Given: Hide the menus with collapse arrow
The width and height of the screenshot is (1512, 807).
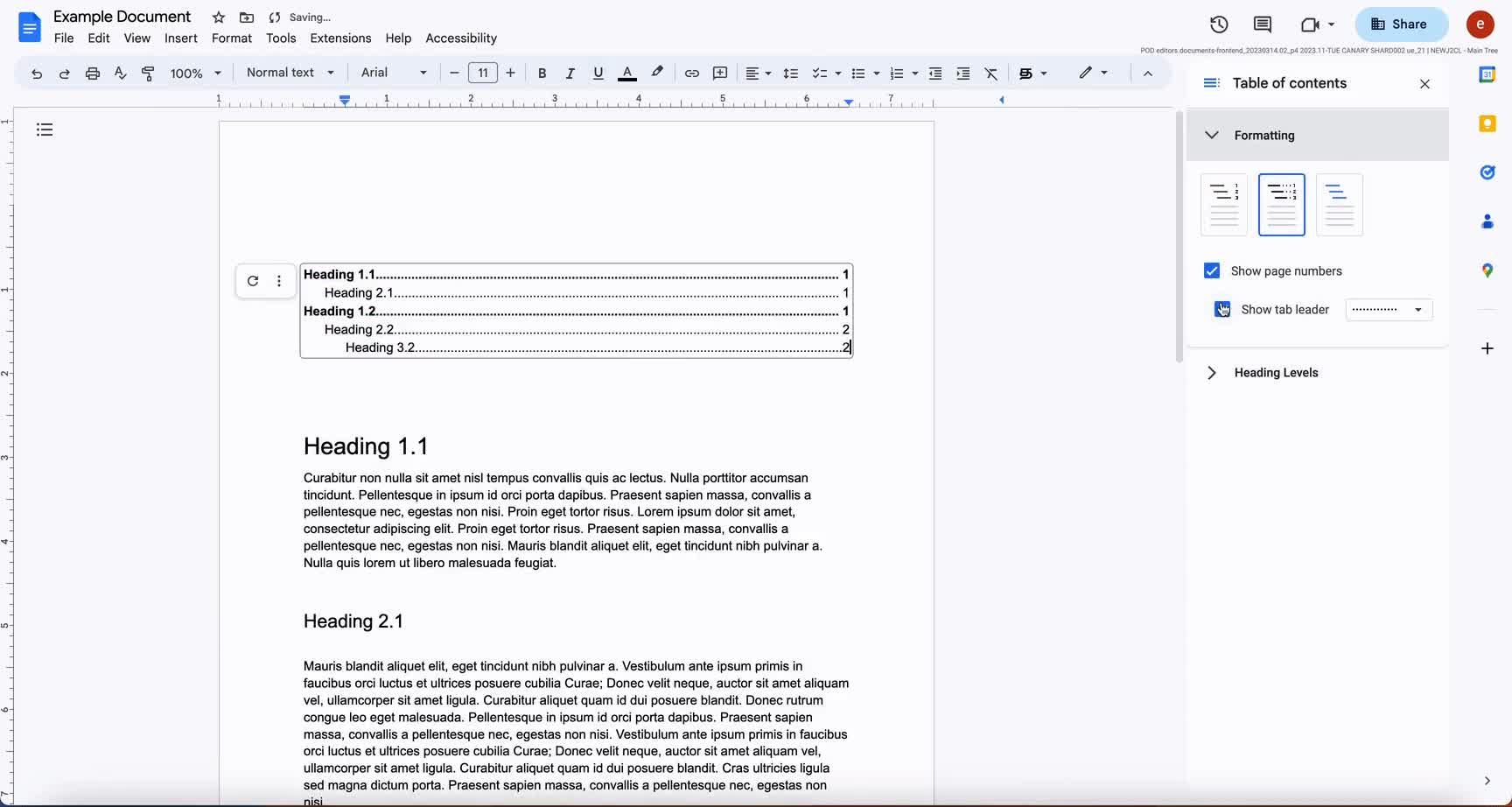Looking at the screenshot, I should tap(1148, 74).
